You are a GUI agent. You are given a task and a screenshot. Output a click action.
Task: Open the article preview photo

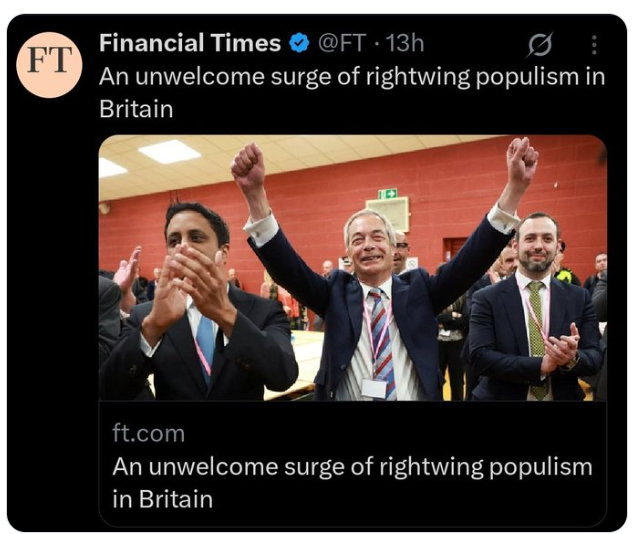coord(352,268)
